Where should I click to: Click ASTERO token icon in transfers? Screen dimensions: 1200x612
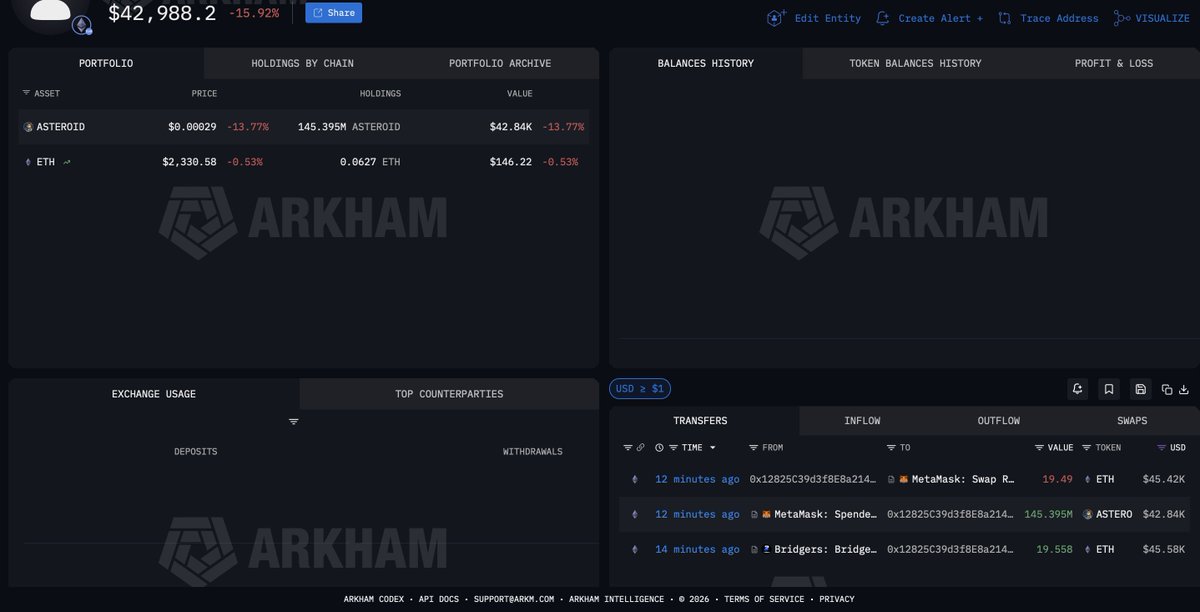pyautogui.click(x=1088, y=515)
